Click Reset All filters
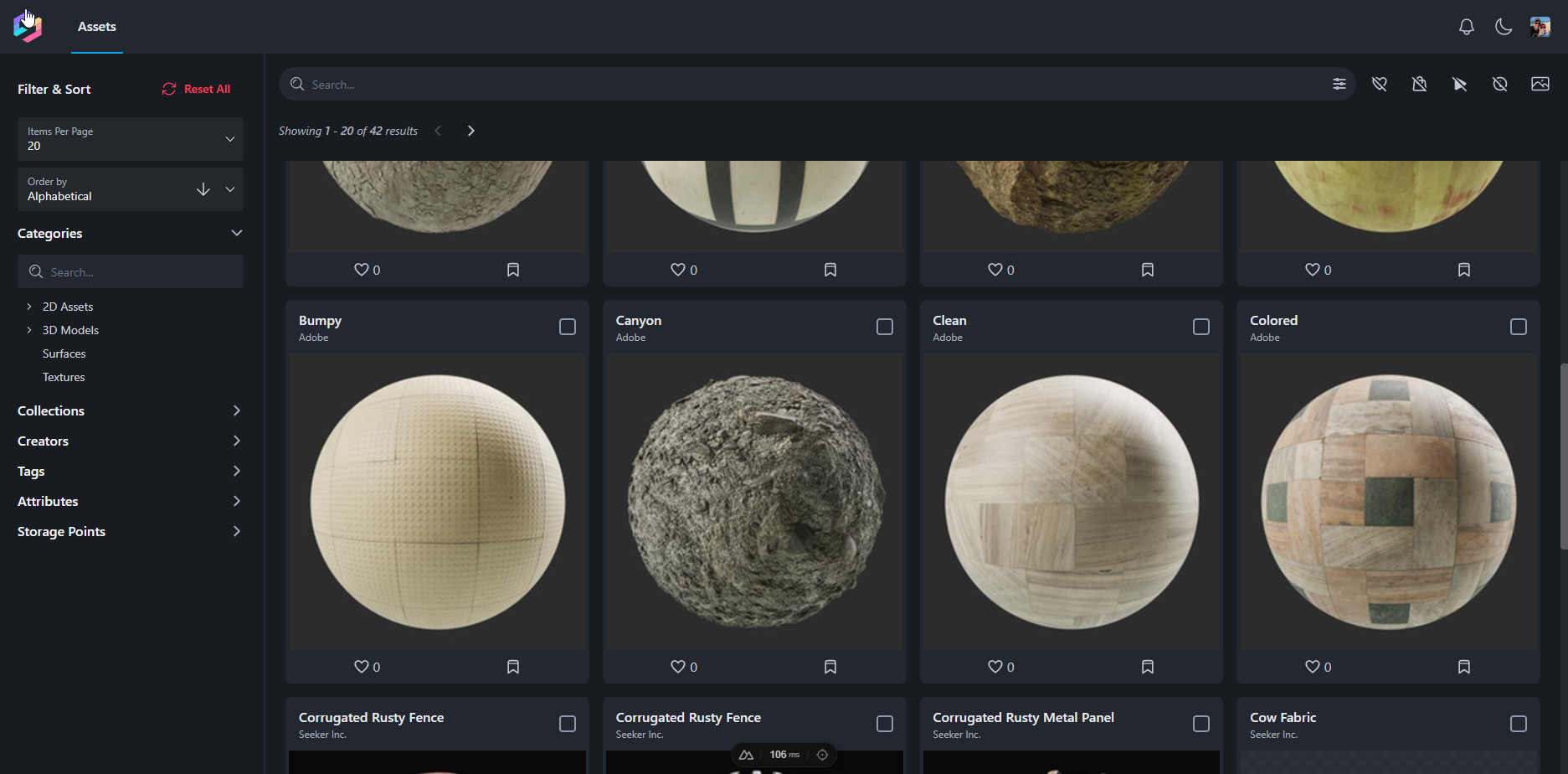The image size is (1568, 774). click(196, 89)
